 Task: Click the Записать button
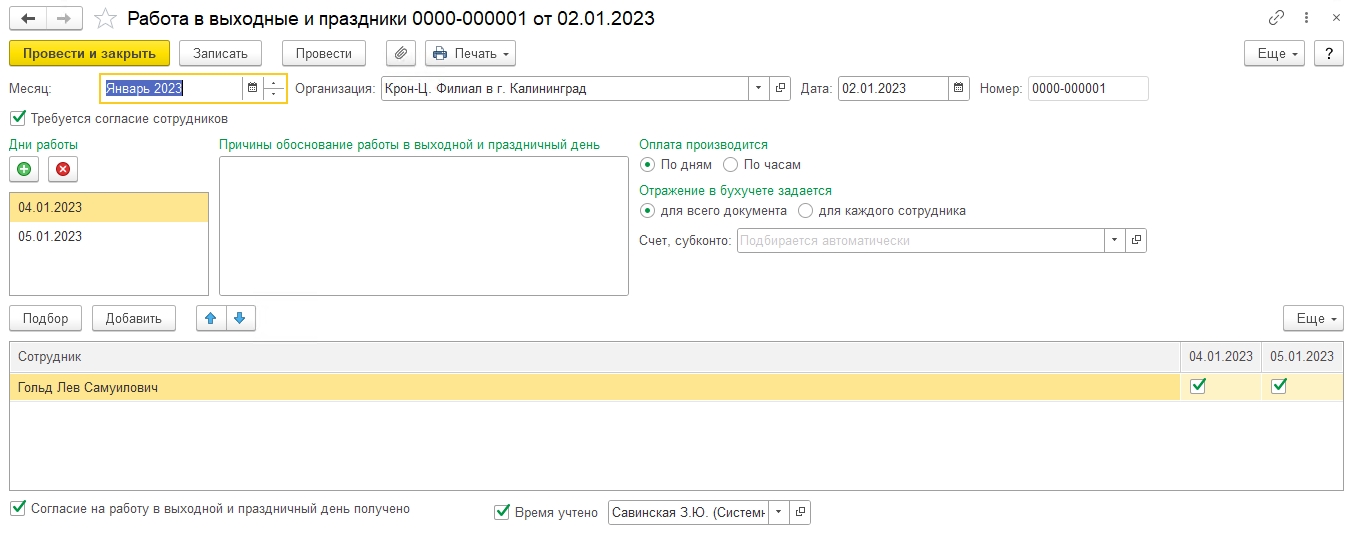click(x=220, y=53)
